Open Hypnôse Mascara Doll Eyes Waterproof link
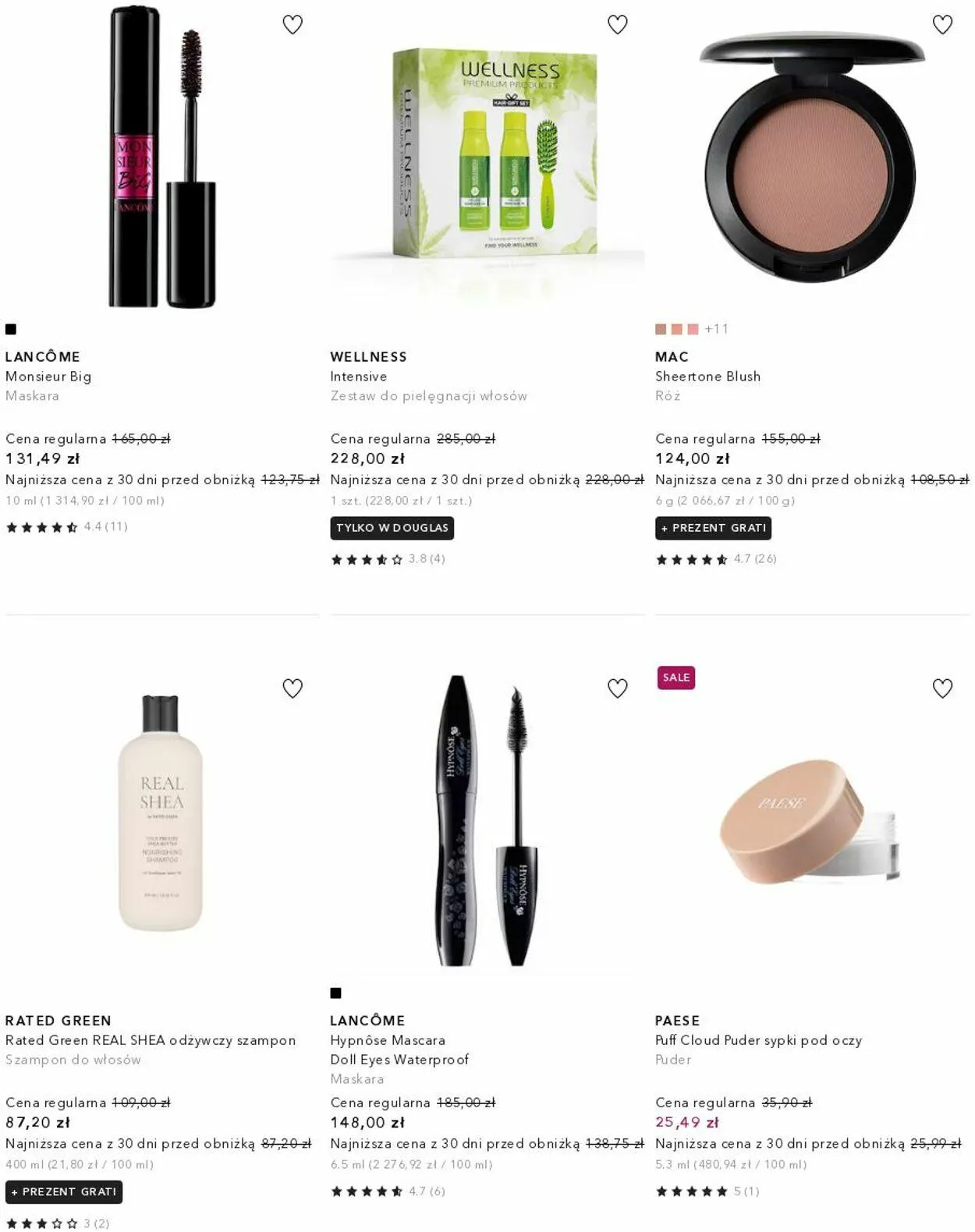This screenshot has width=975, height=1232. click(x=399, y=1050)
